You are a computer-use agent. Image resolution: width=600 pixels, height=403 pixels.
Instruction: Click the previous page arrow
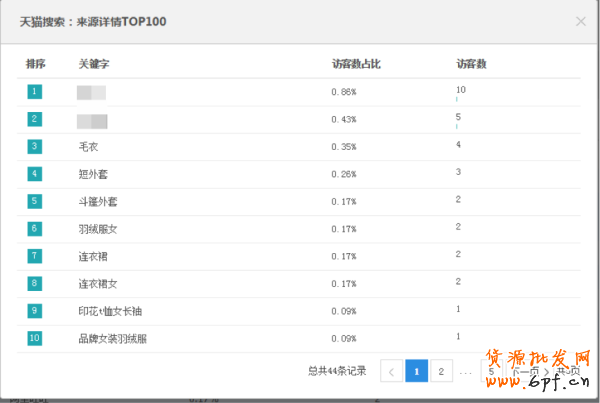tap(391, 371)
